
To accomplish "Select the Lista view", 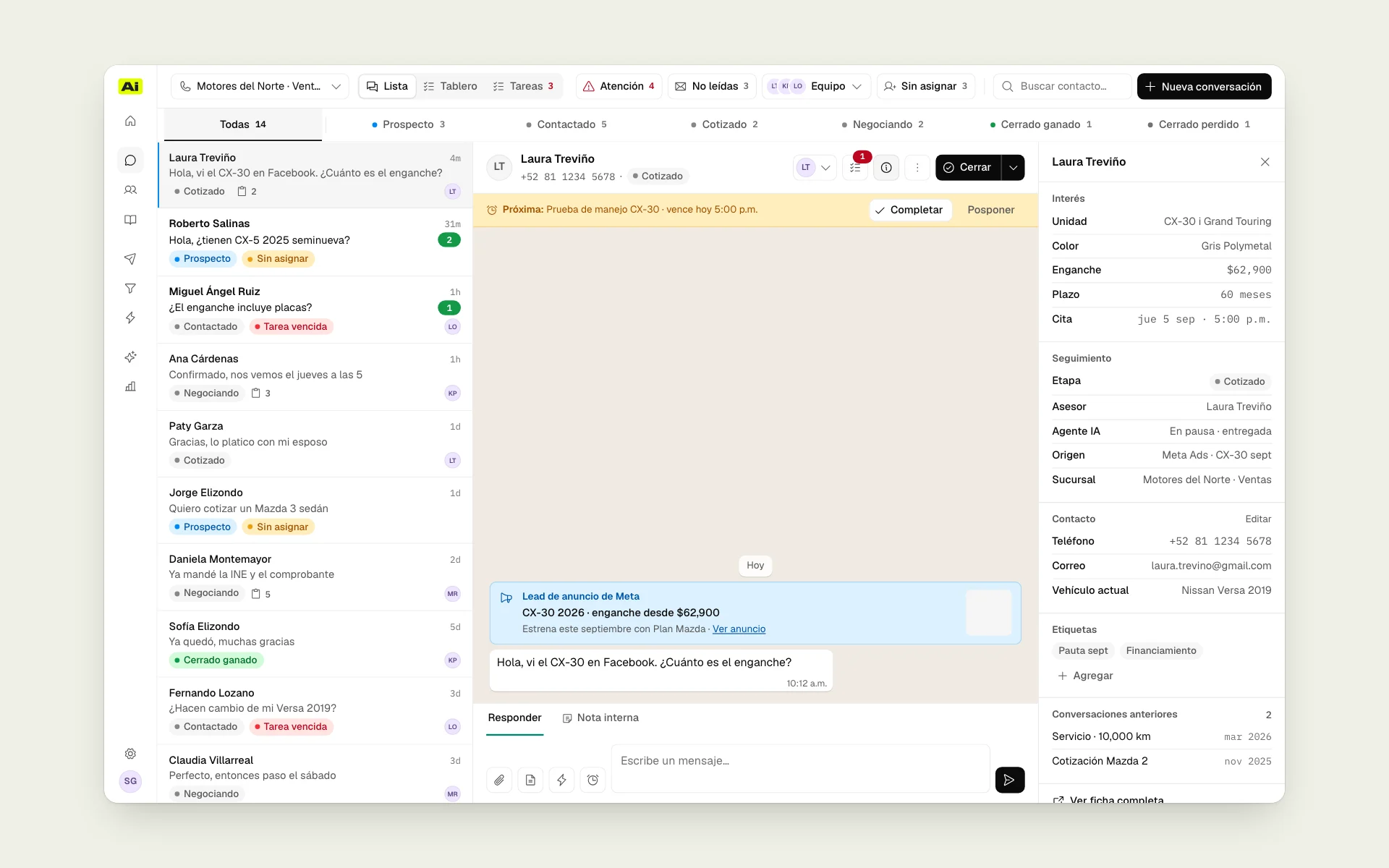I will pyautogui.click(x=387, y=86).
